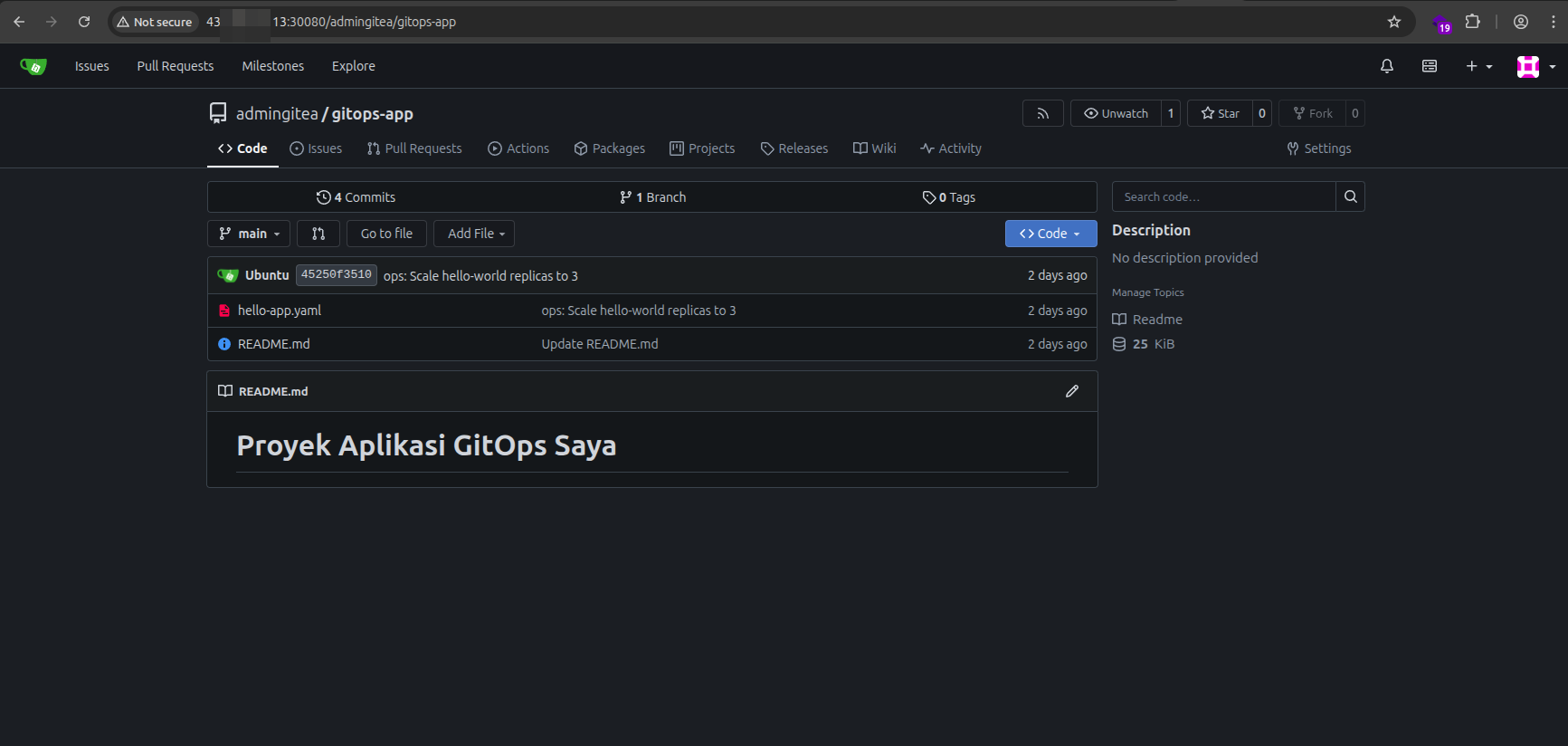
Task: Click the Go to file button
Action: coord(386,234)
